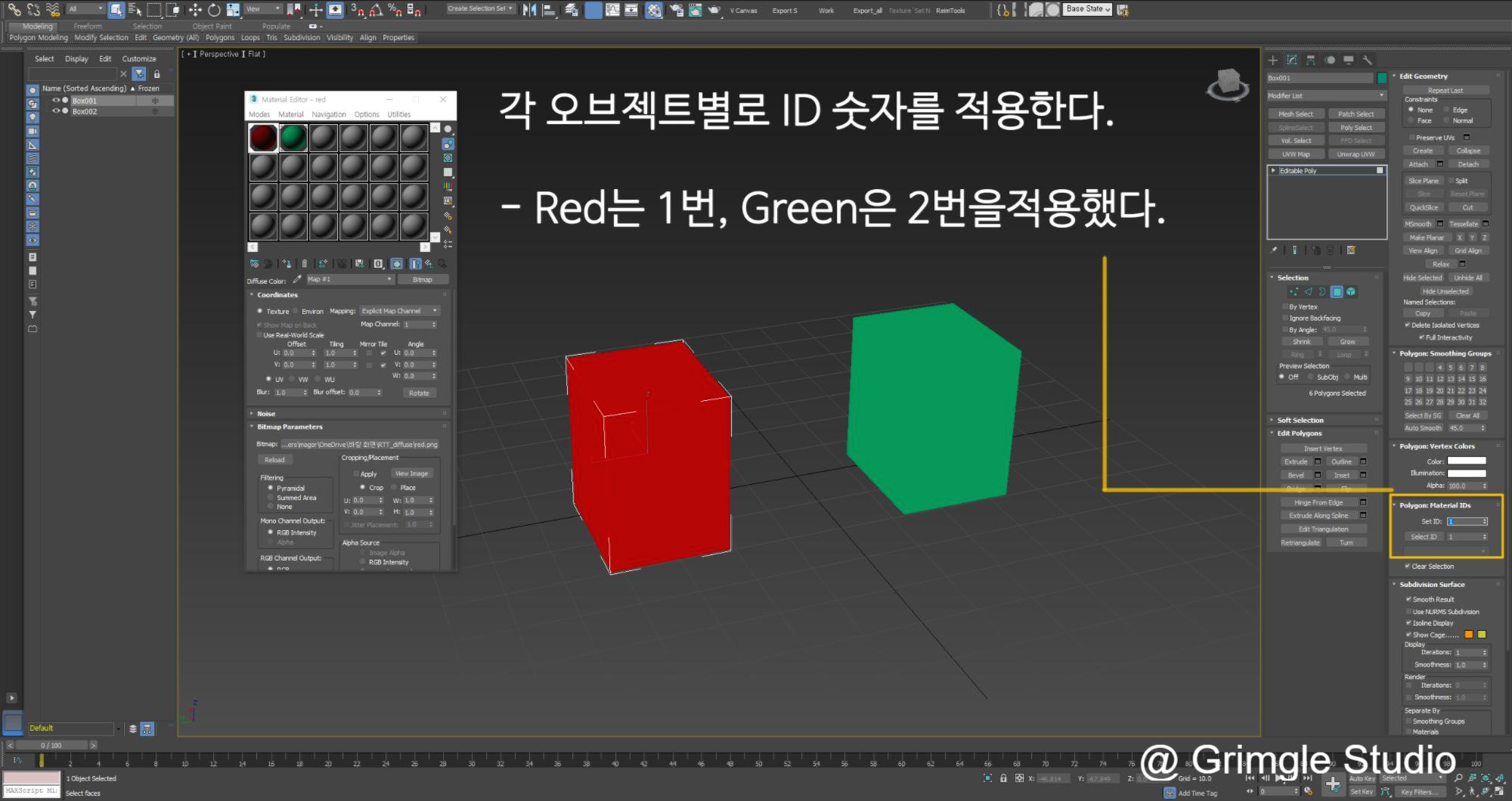Image resolution: width=1512 pixels, height=801 pixels.
Task: Select Edge sub-object level icon
Action: [x=1308, y=291]
